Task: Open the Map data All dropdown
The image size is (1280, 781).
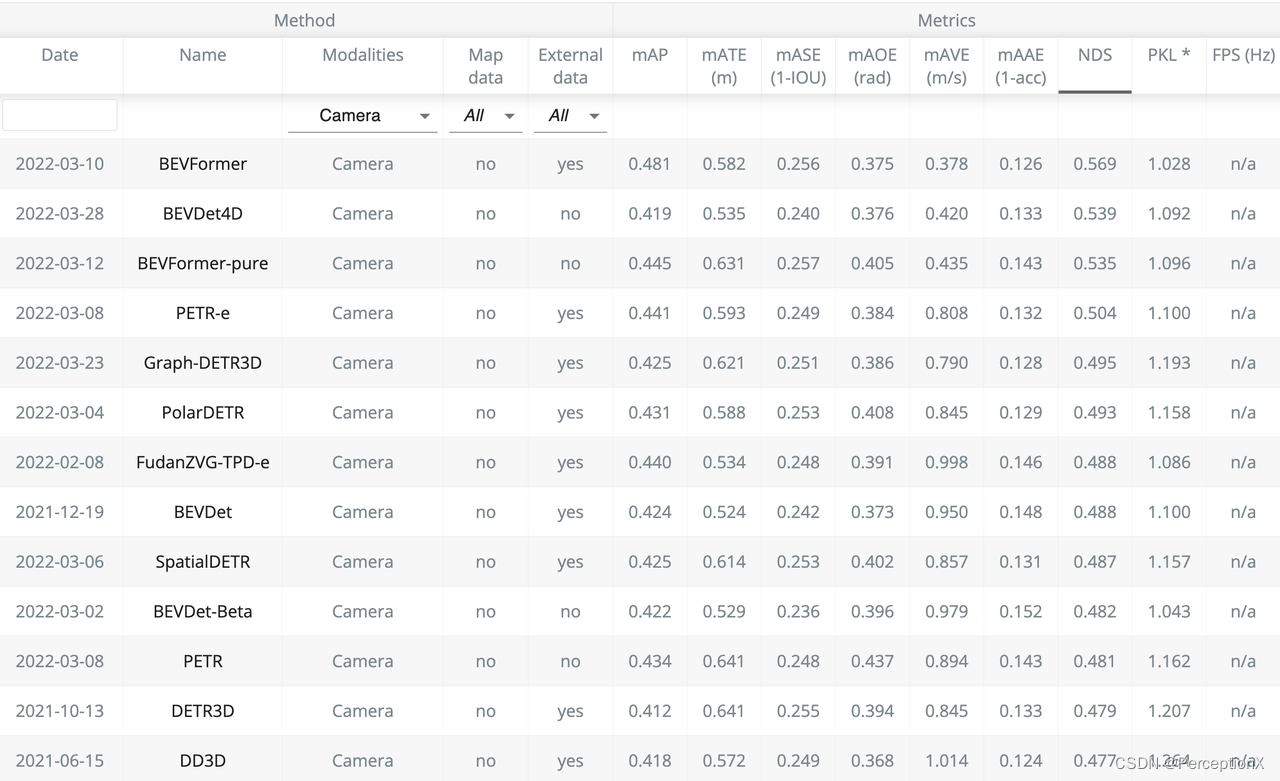Action: pyautogui.click(x=485, y=116)
